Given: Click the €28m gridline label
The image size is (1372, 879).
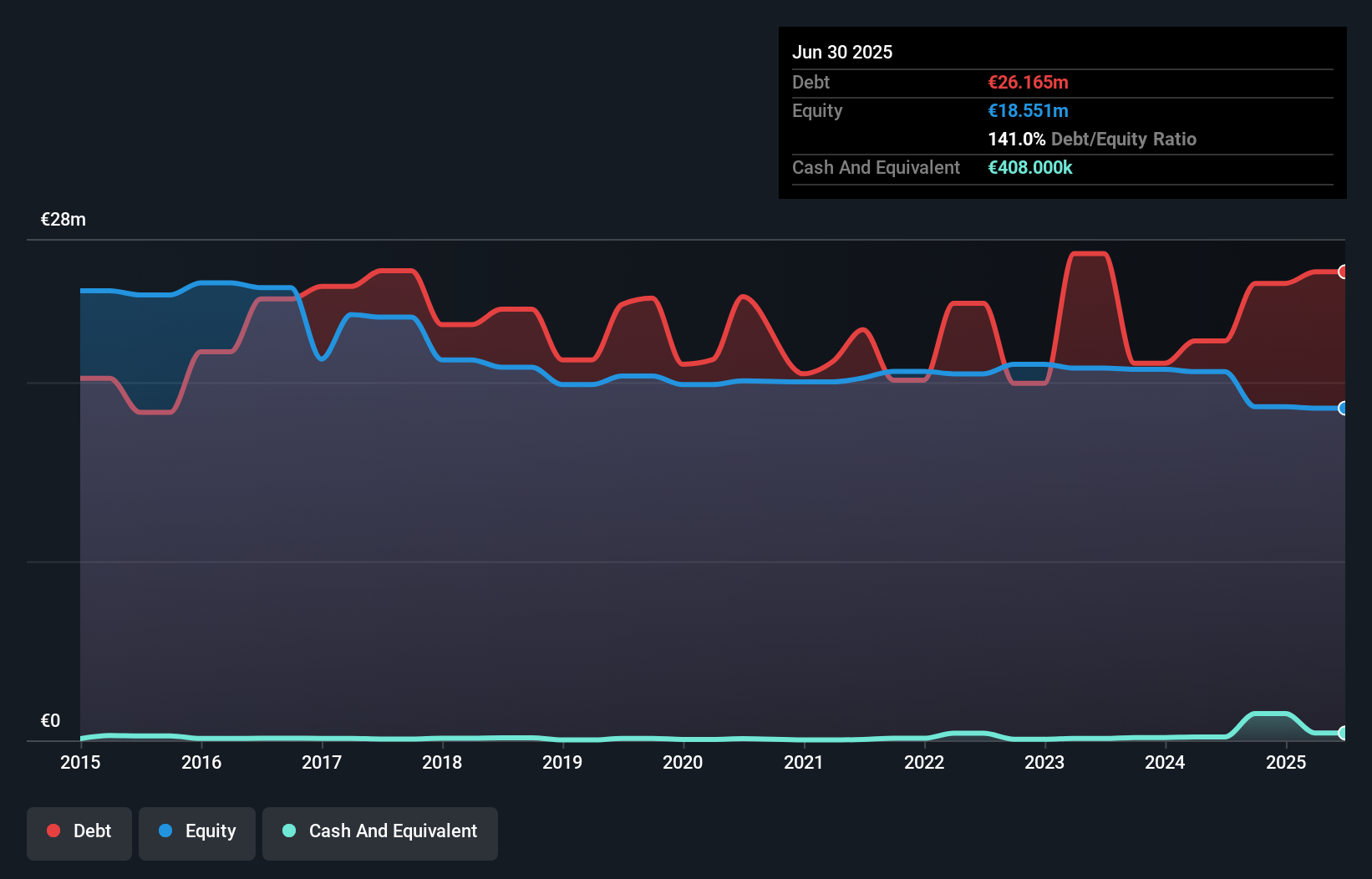Looking at the screenshot, I should pyautogui.click(x=62, y=219).
